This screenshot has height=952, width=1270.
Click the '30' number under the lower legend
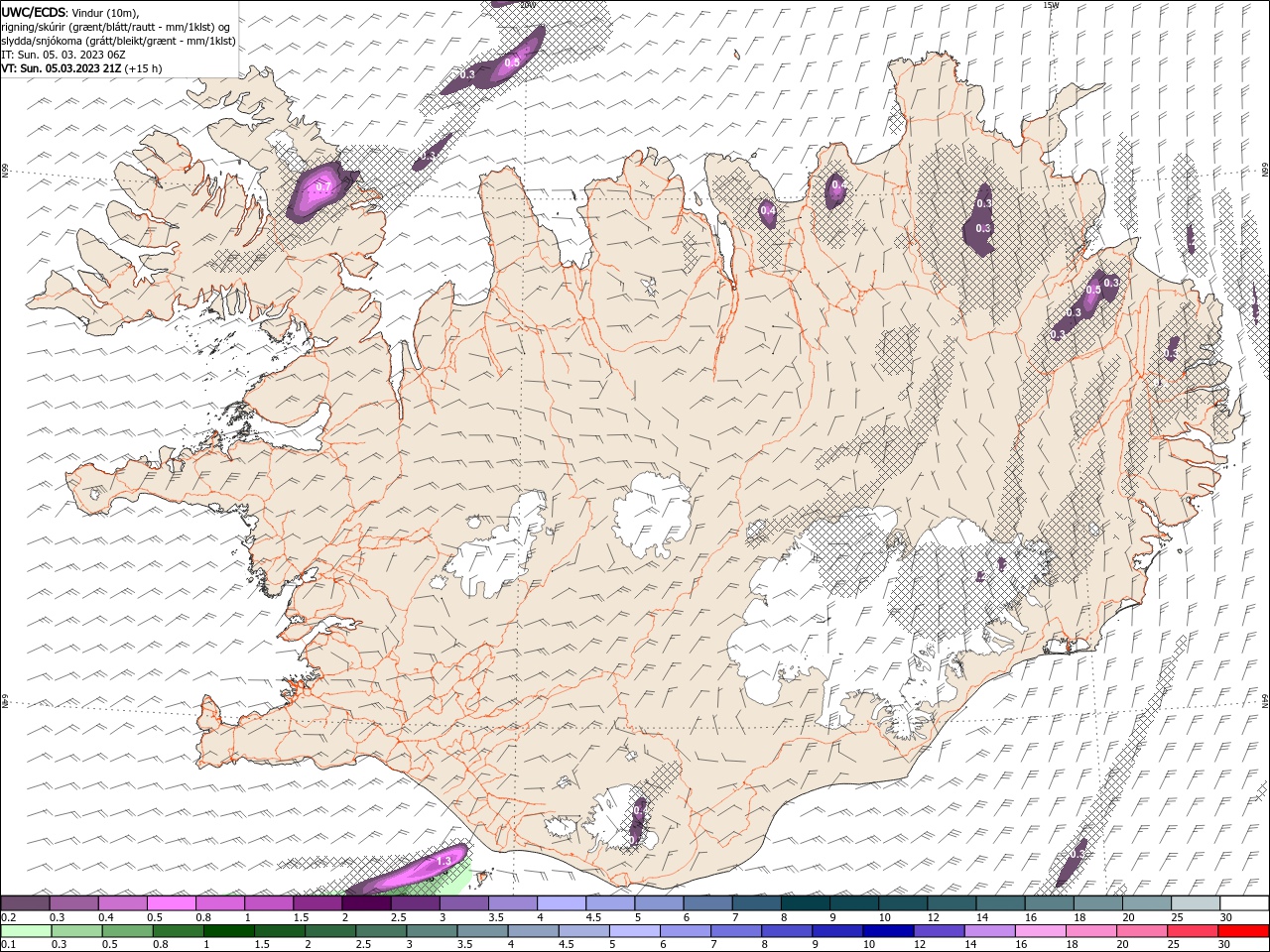tap(1225, 945)
